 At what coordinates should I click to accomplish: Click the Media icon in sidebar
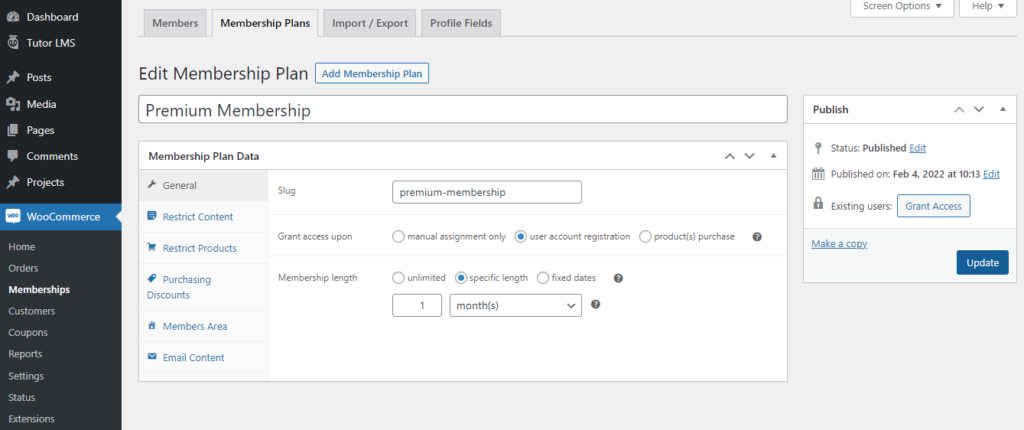pos(13,104)
